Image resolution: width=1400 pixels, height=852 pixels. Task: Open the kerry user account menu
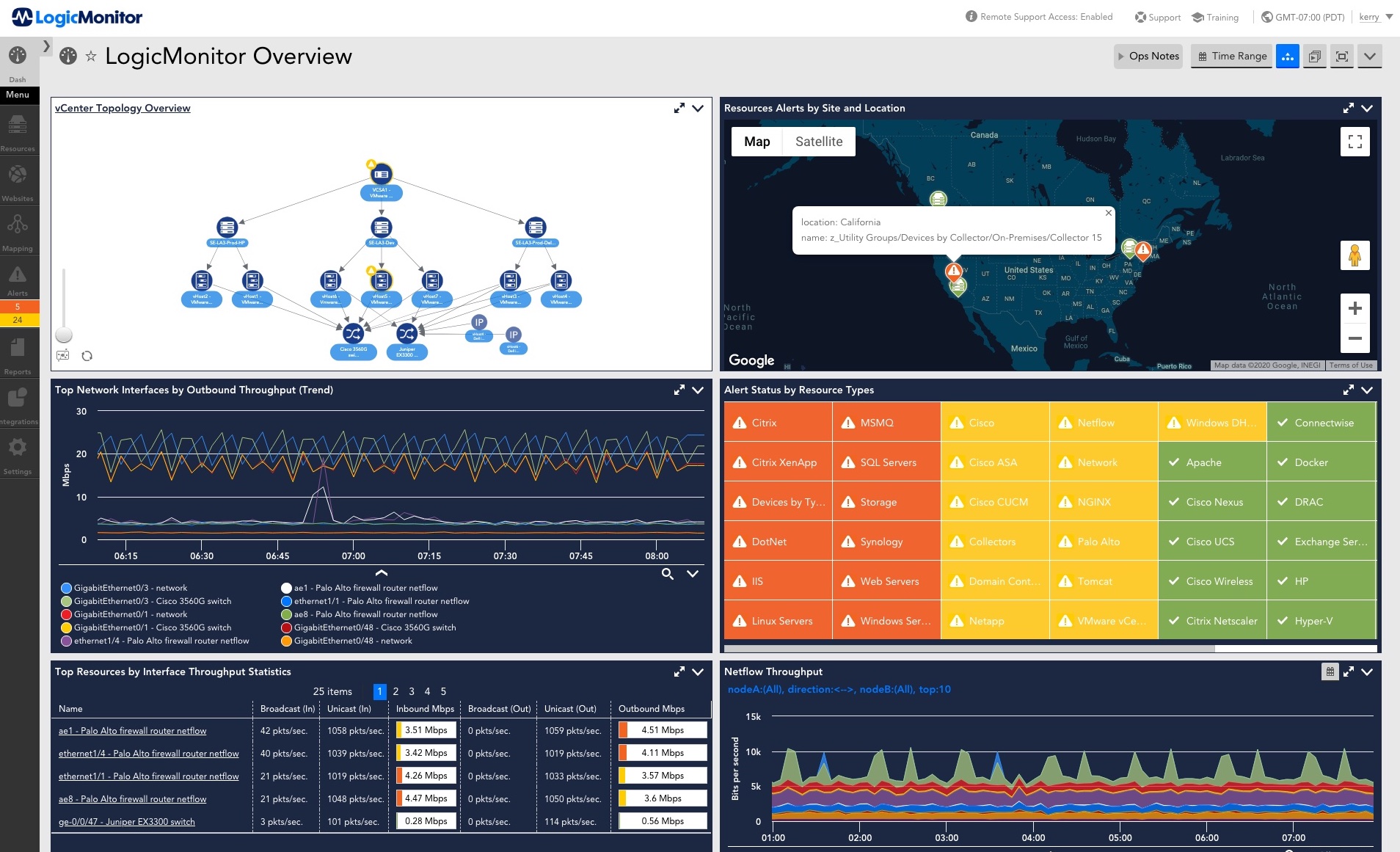point(1371,16)
